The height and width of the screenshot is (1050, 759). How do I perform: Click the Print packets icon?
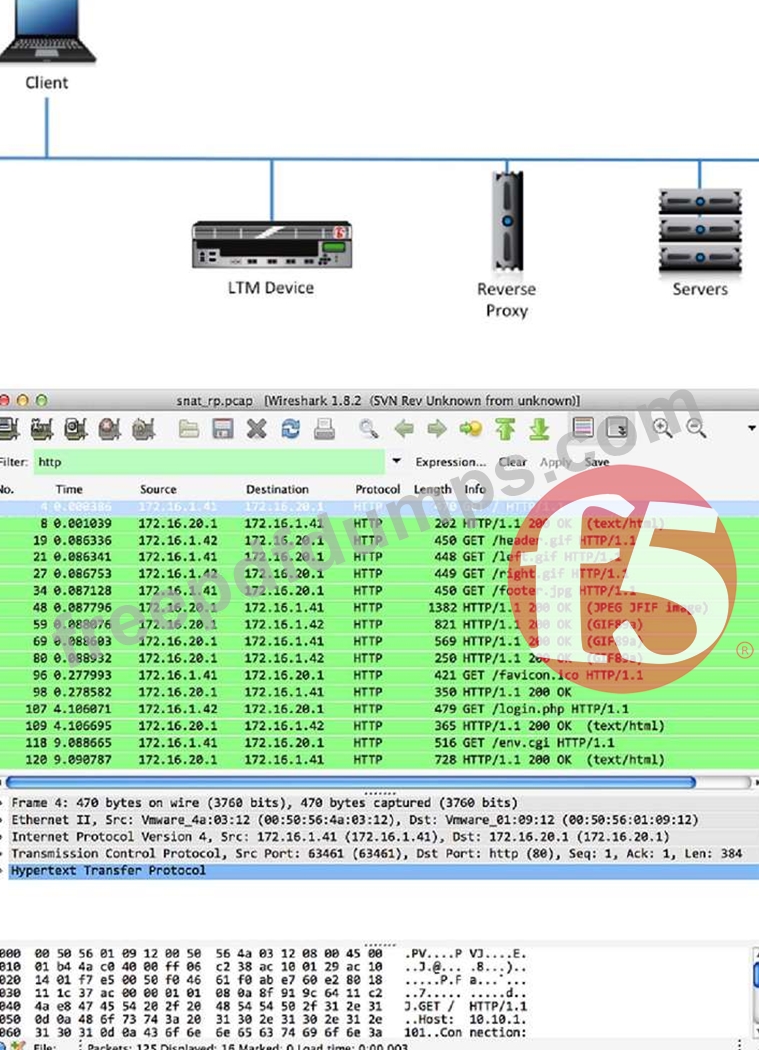point(324,429)
